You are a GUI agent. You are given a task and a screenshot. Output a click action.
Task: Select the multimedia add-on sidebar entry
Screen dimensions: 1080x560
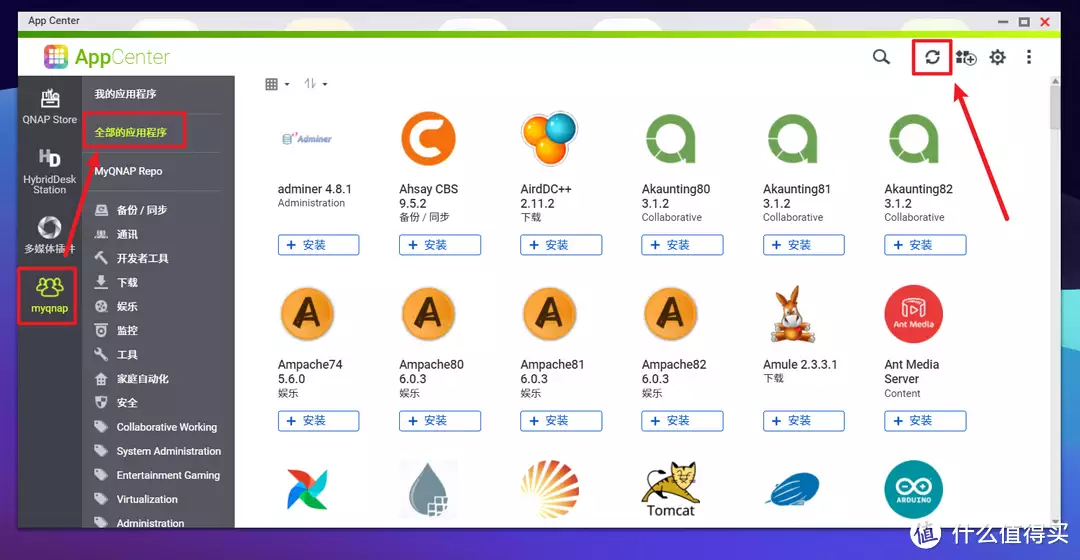point(50,234)
